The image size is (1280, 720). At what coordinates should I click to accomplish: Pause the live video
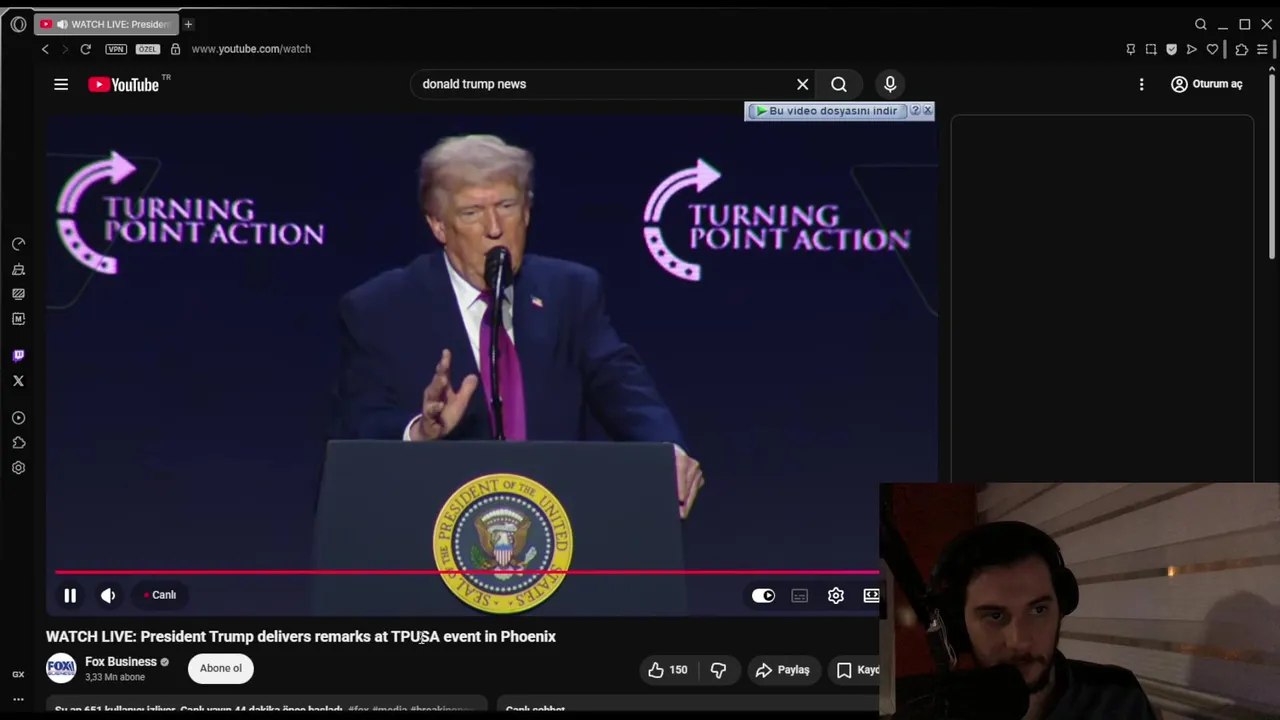click(x=70, y=595)
